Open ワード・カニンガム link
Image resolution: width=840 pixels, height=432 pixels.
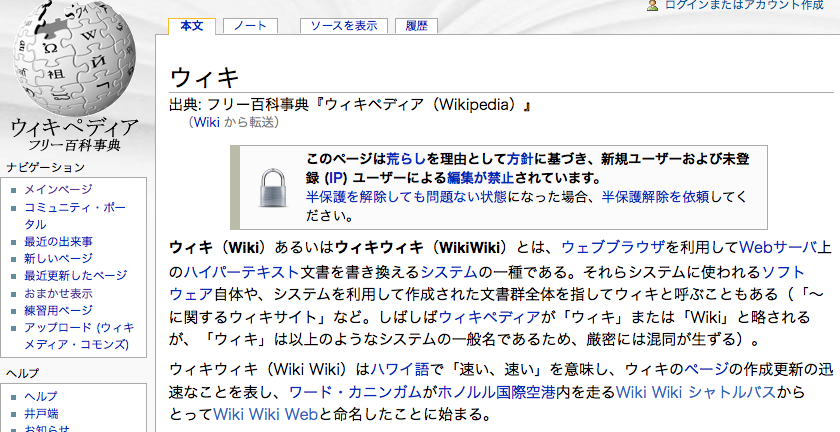[x=355, y=392]
